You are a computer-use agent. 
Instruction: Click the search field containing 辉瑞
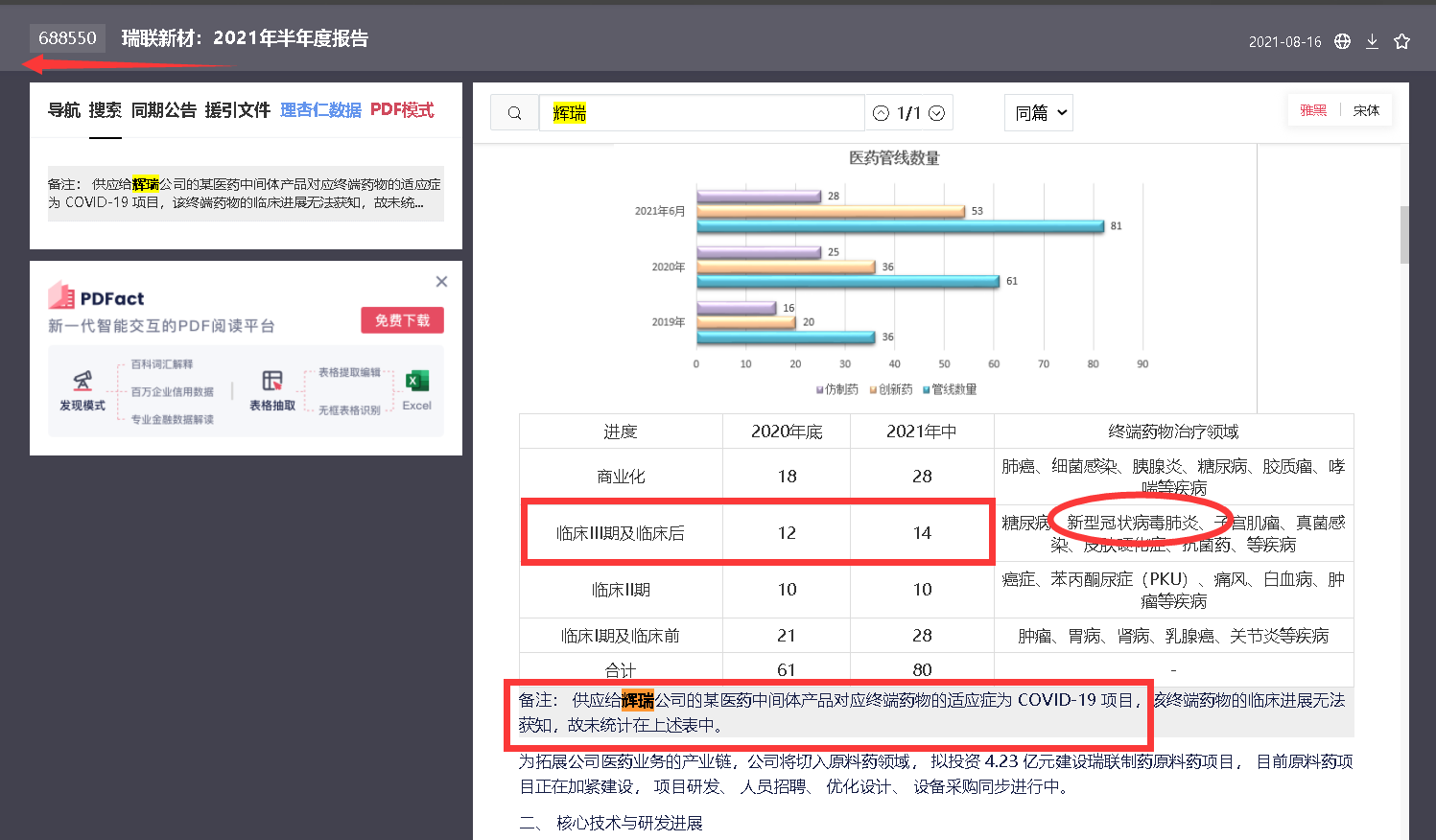pos(701,113)
